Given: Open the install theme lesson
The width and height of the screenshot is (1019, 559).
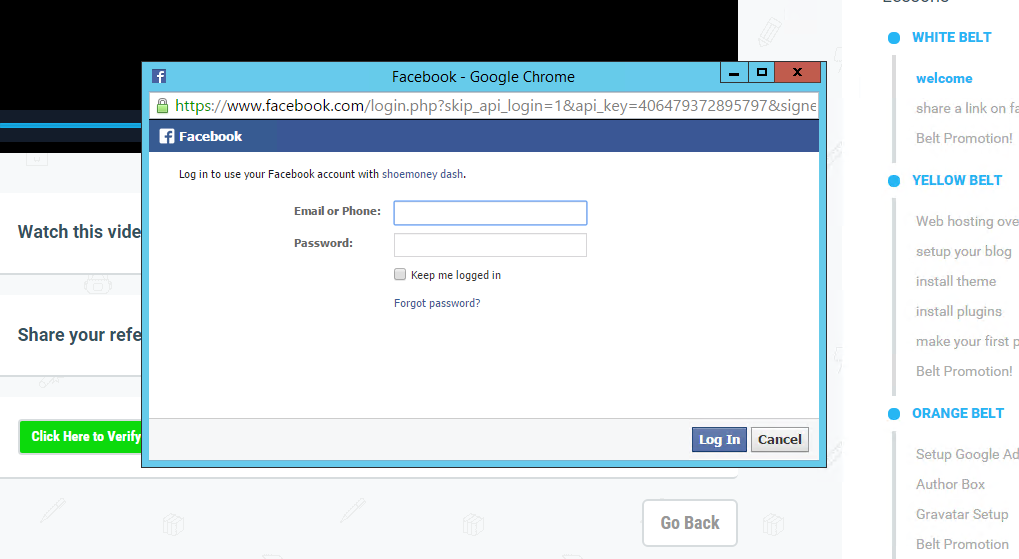Looking at the screenshot, I should pyautogui.click(x=956, y=281).
